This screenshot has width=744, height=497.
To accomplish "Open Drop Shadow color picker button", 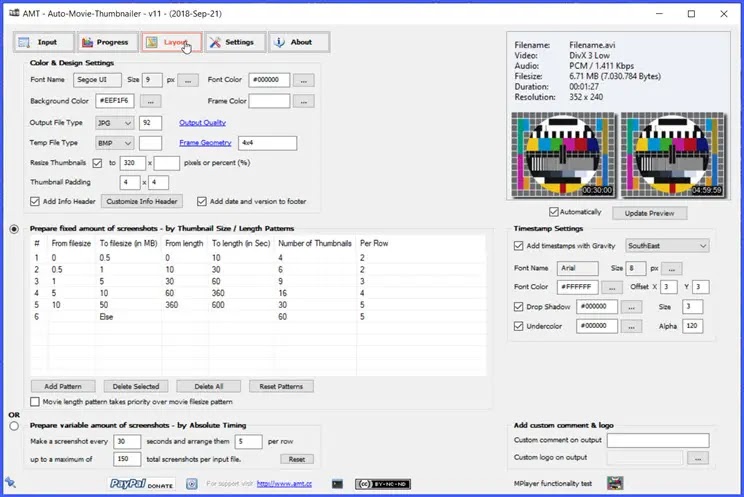I will click(x=631, y=307).
